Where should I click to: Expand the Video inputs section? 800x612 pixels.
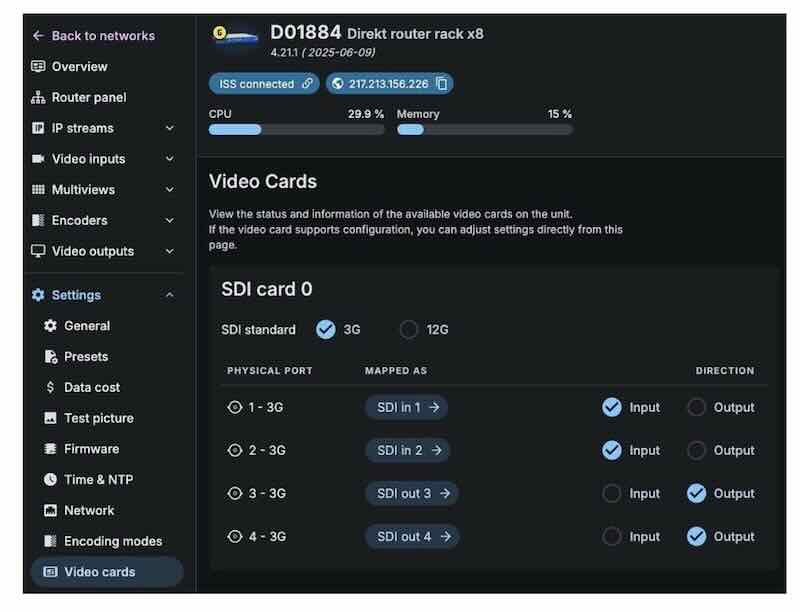pos(169,159)
